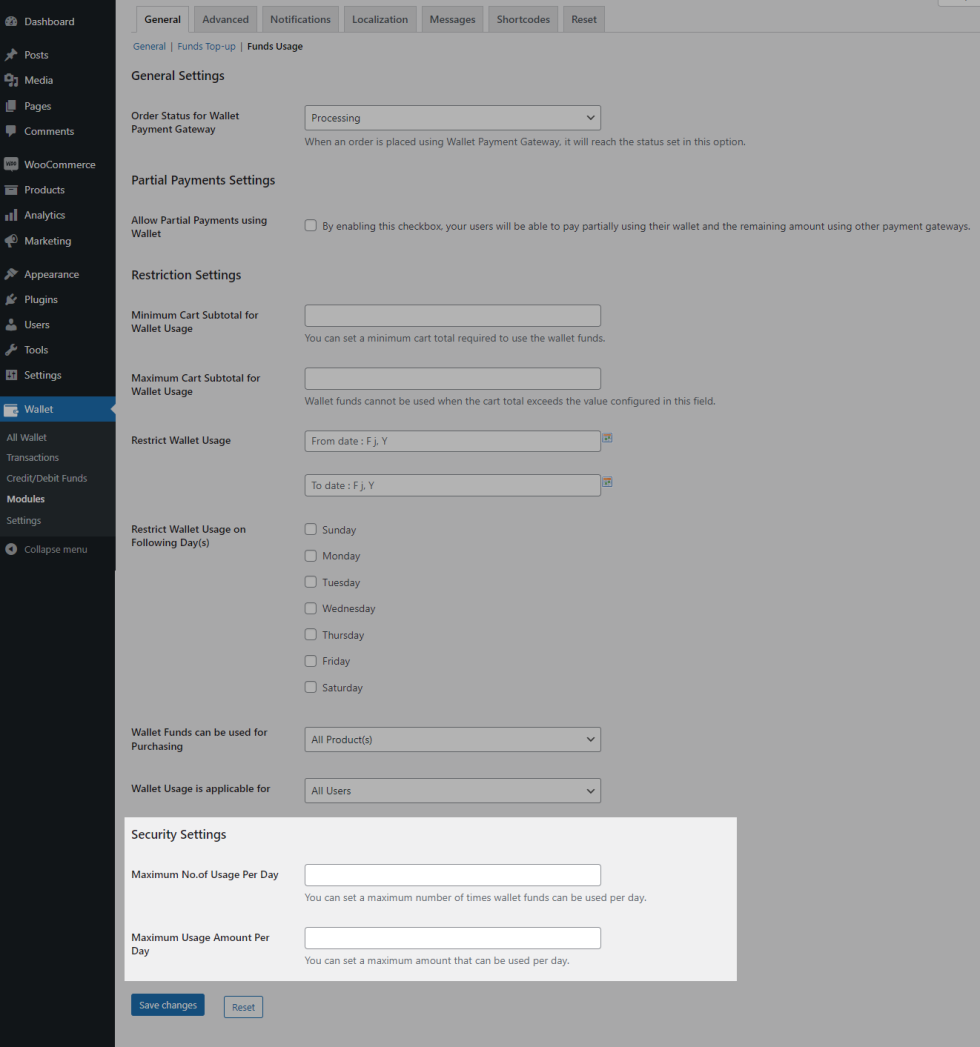Click the Analytics bar chart icon

(11, 215)
